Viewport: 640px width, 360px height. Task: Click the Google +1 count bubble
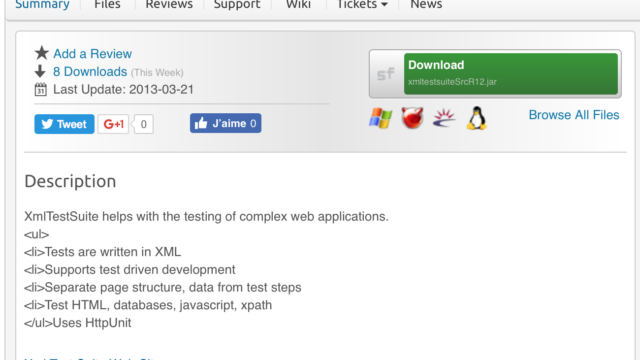point(143,124)
